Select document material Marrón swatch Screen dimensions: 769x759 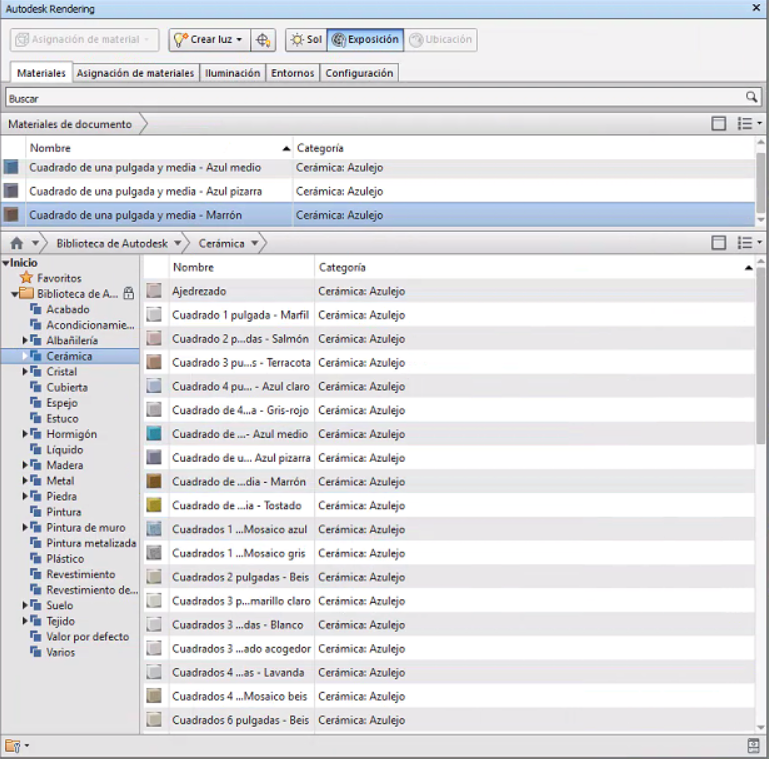11,215
